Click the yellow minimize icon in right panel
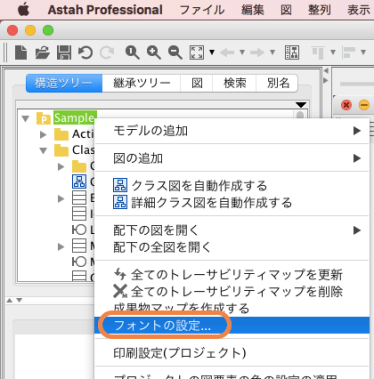The width and height of the screenshot is (374, 379). tap(364, 105)
